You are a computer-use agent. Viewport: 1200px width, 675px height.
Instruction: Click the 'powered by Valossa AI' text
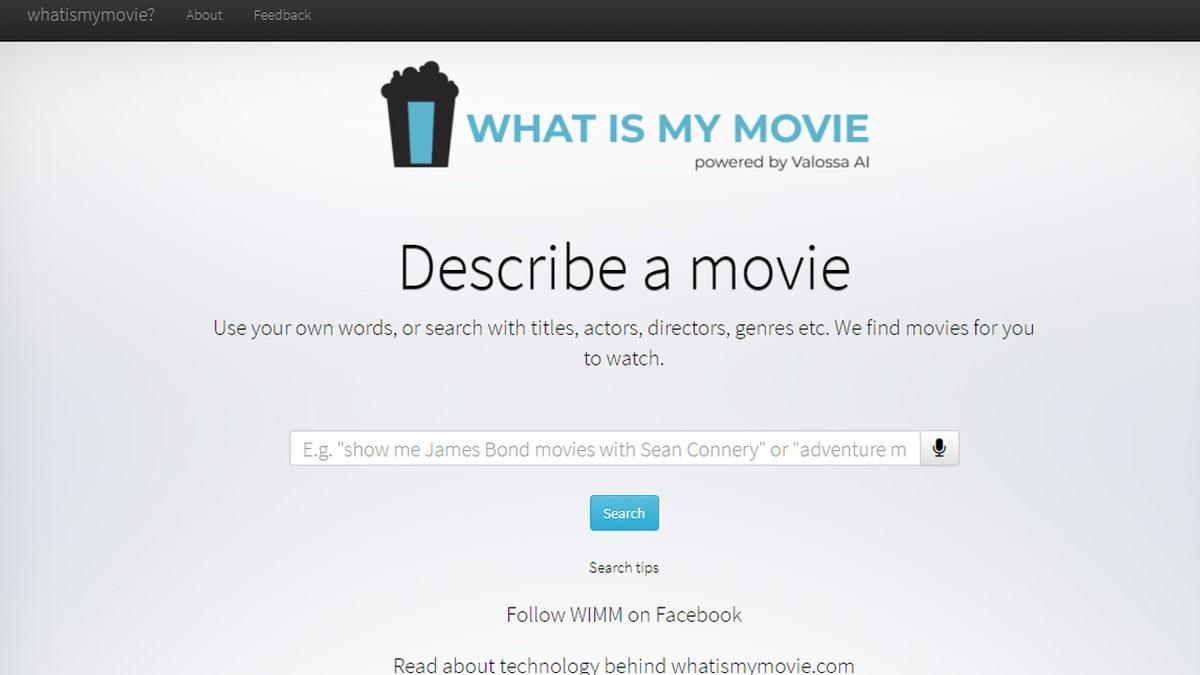781,161
